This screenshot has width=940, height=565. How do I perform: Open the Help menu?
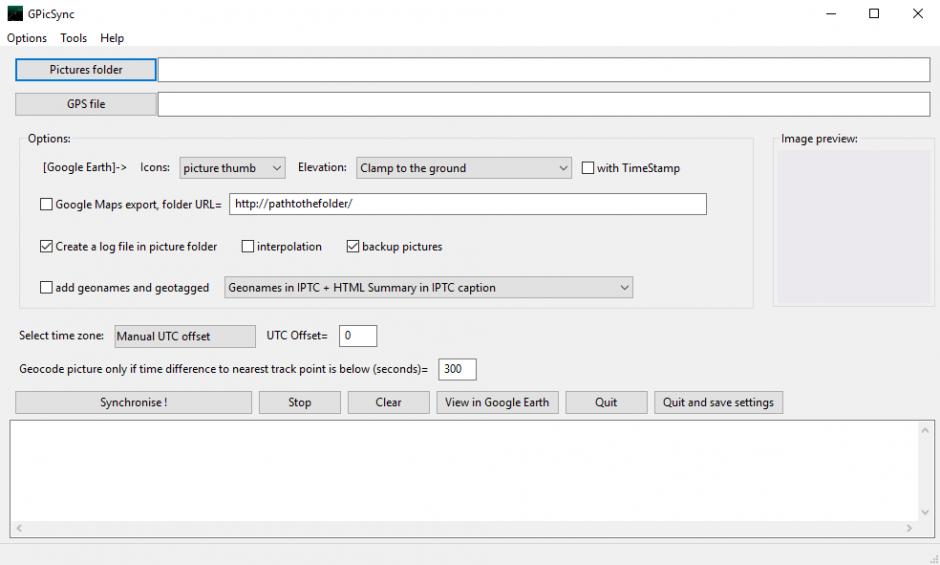[112, 38]
